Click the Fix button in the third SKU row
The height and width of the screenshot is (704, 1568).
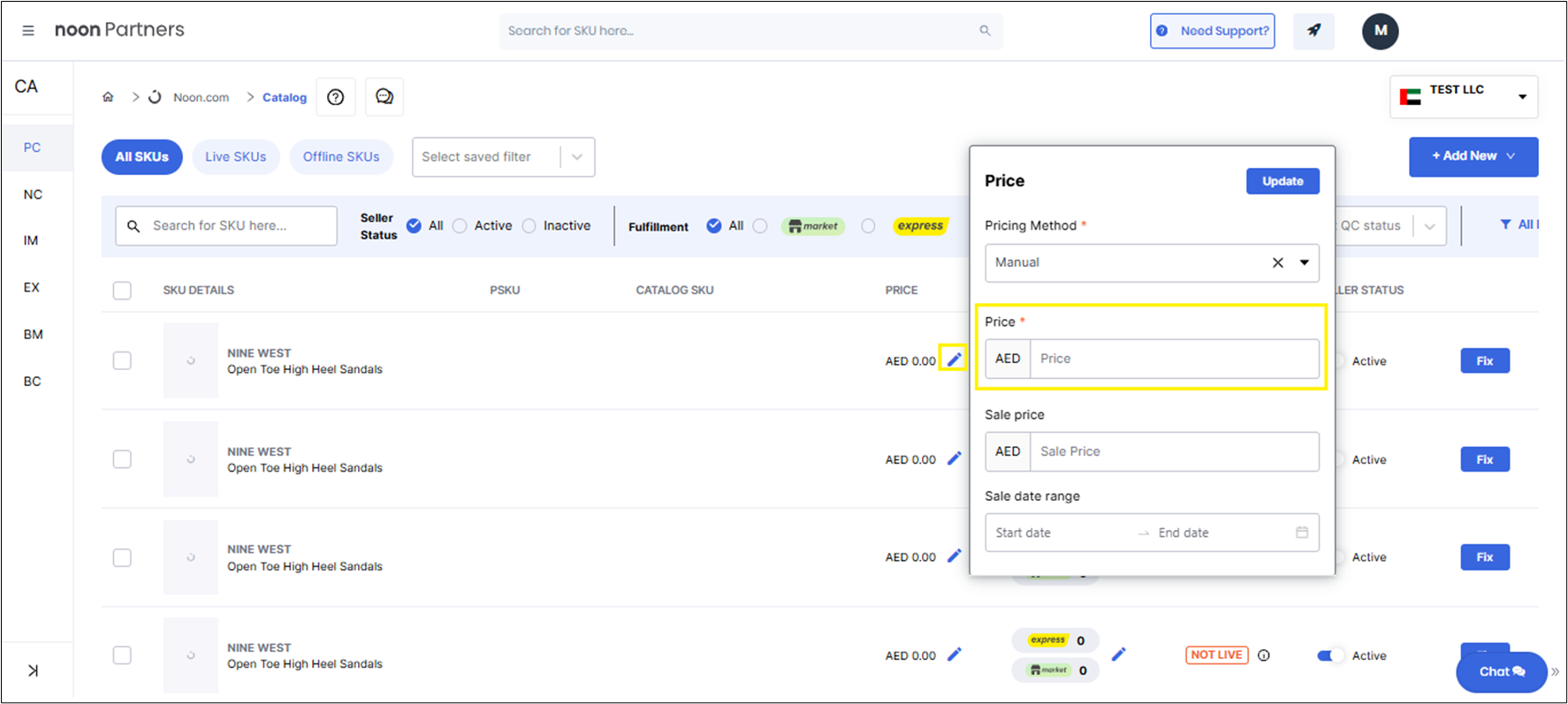[x=1485, y=557]
